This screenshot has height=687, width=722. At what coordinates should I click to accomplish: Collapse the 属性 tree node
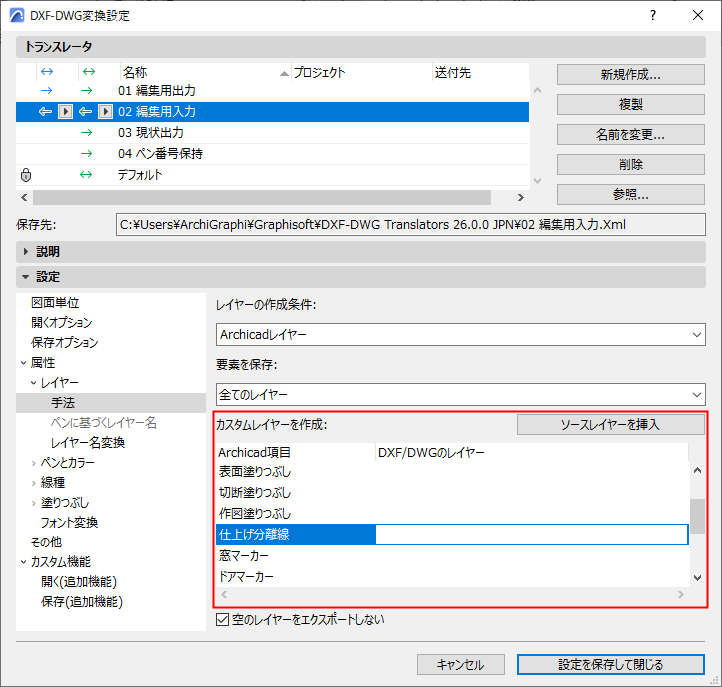23,363
